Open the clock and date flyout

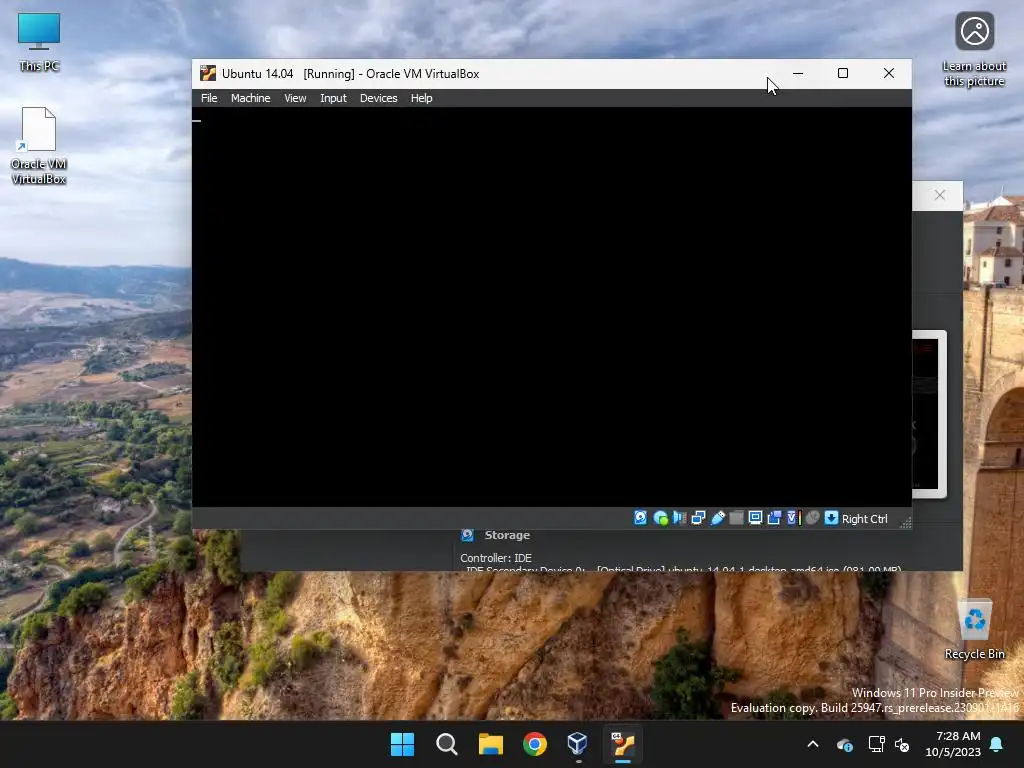(x=953, y=744)
